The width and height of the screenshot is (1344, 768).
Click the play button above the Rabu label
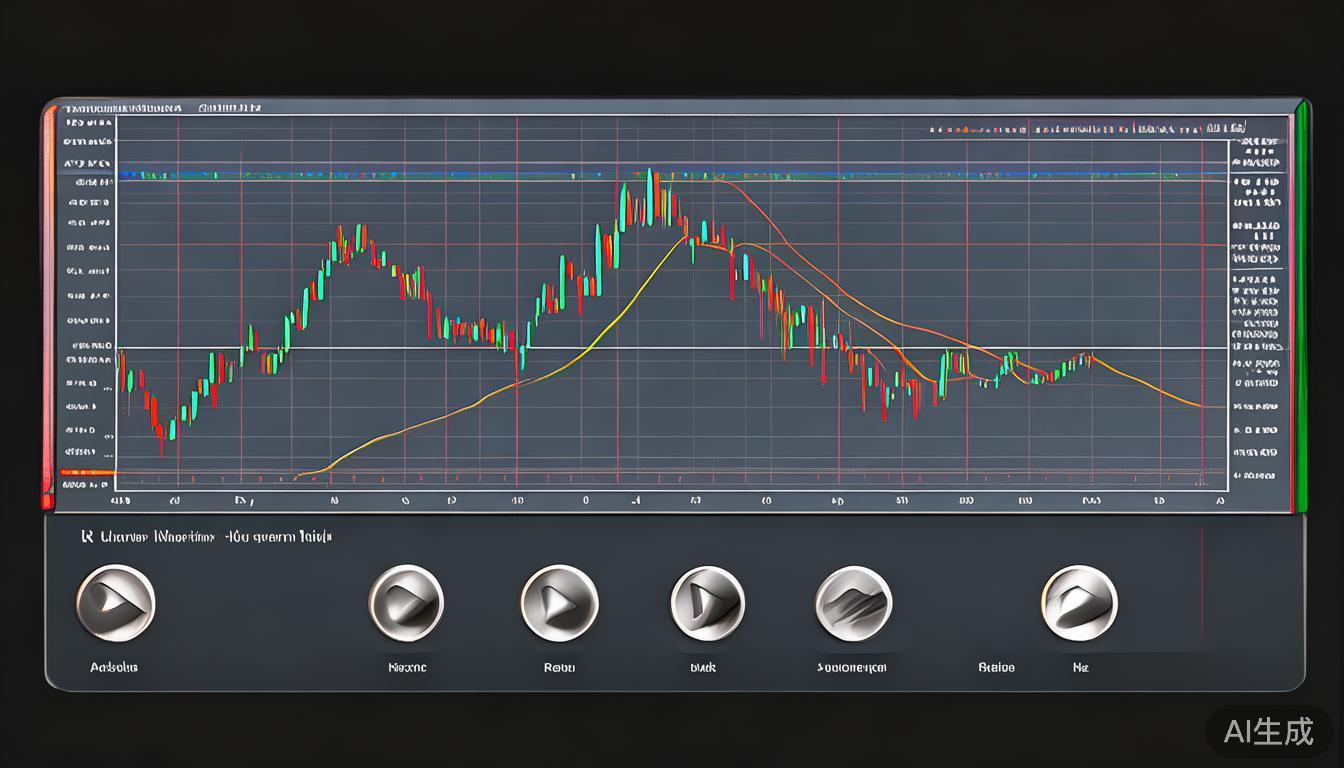pyautogui.click(x=559, y=602)
